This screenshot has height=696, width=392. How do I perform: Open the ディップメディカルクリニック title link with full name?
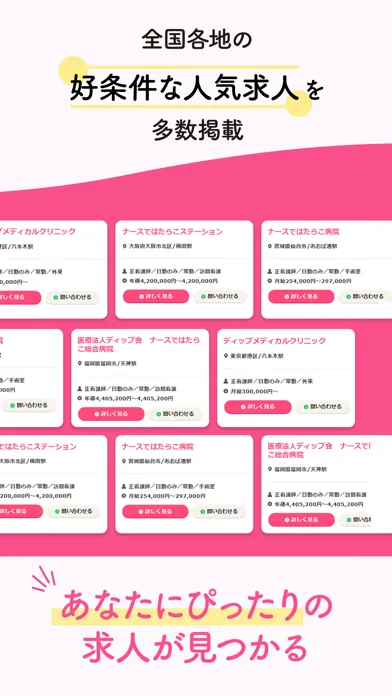tap(274, 340)
